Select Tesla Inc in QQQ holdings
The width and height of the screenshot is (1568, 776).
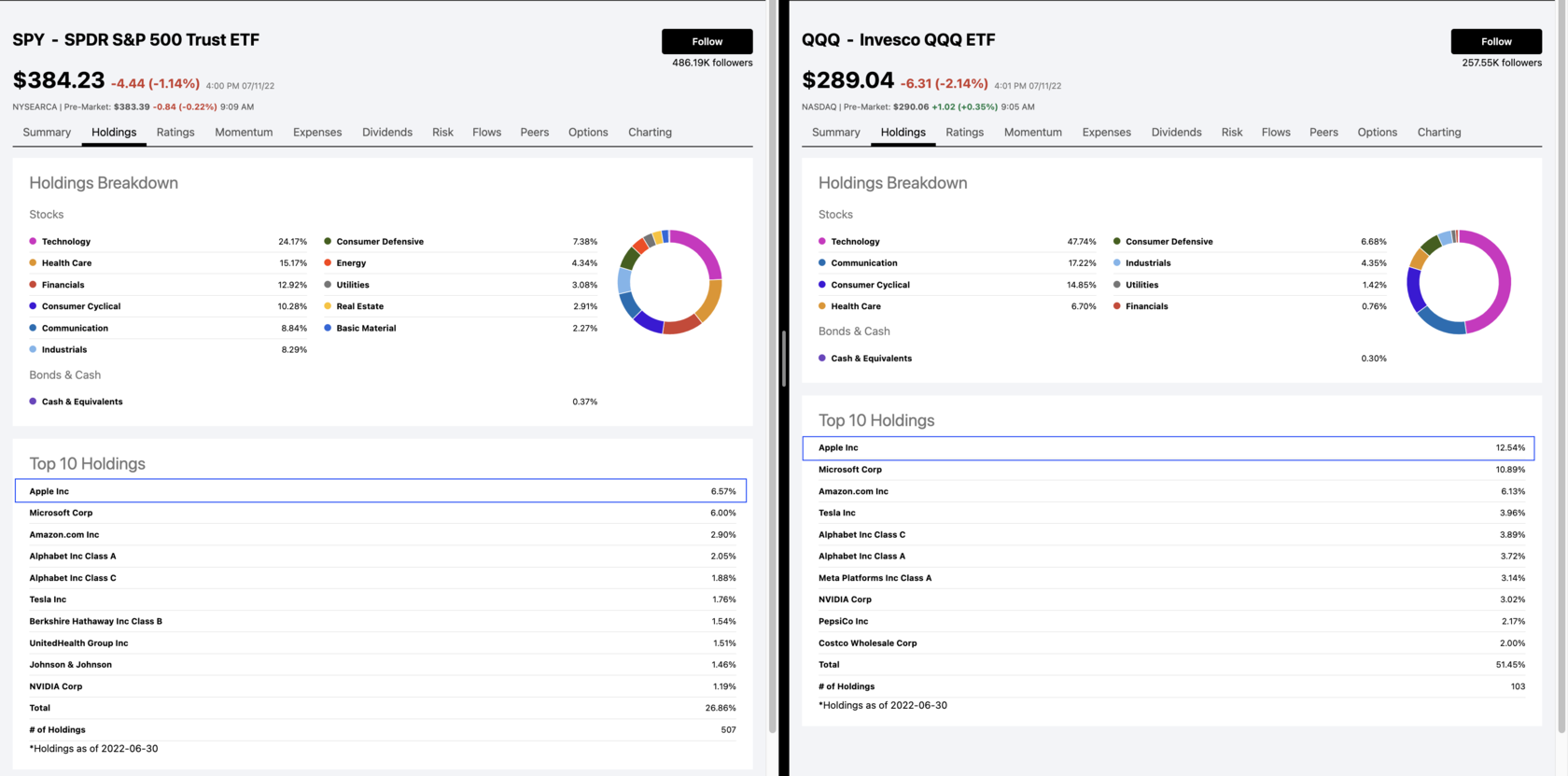[1171, 513]
